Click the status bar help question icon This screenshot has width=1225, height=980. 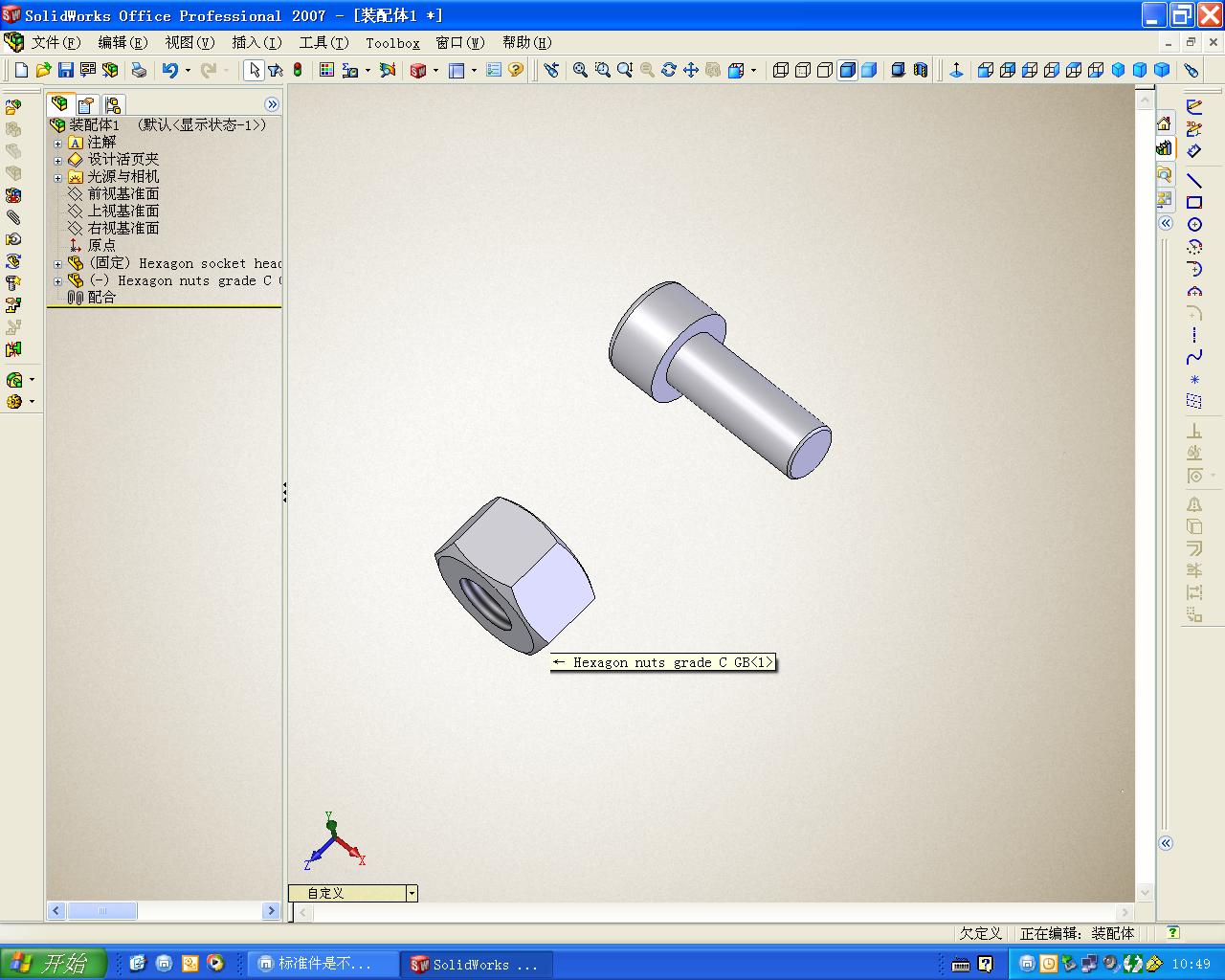pyautogui.click(x=1173, y=932)
